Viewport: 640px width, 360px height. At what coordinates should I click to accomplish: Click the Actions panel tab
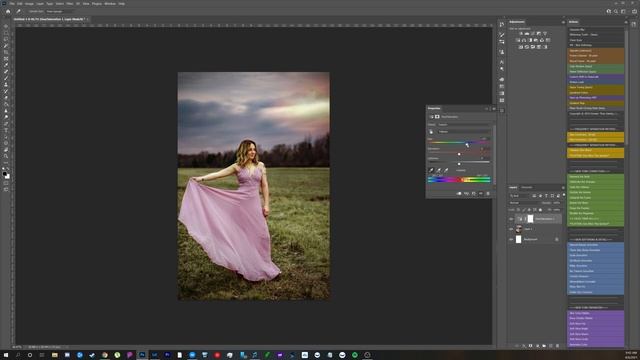[x=573, y=22]
